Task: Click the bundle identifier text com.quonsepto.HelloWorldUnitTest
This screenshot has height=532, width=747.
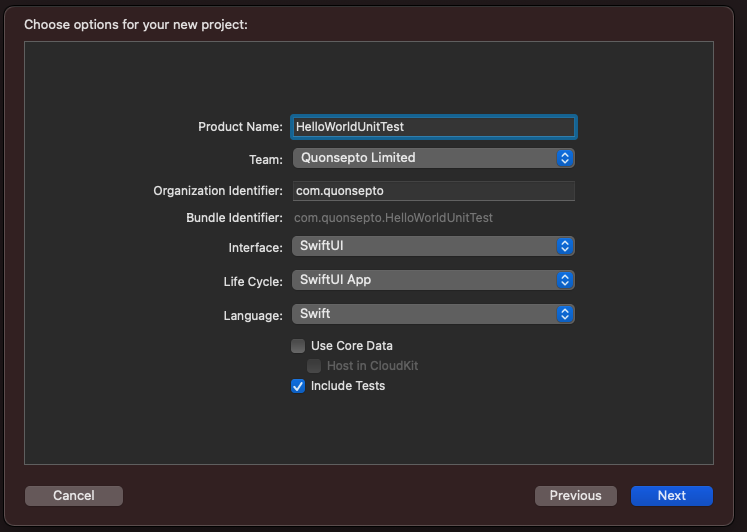Action: tap(394, 218)
